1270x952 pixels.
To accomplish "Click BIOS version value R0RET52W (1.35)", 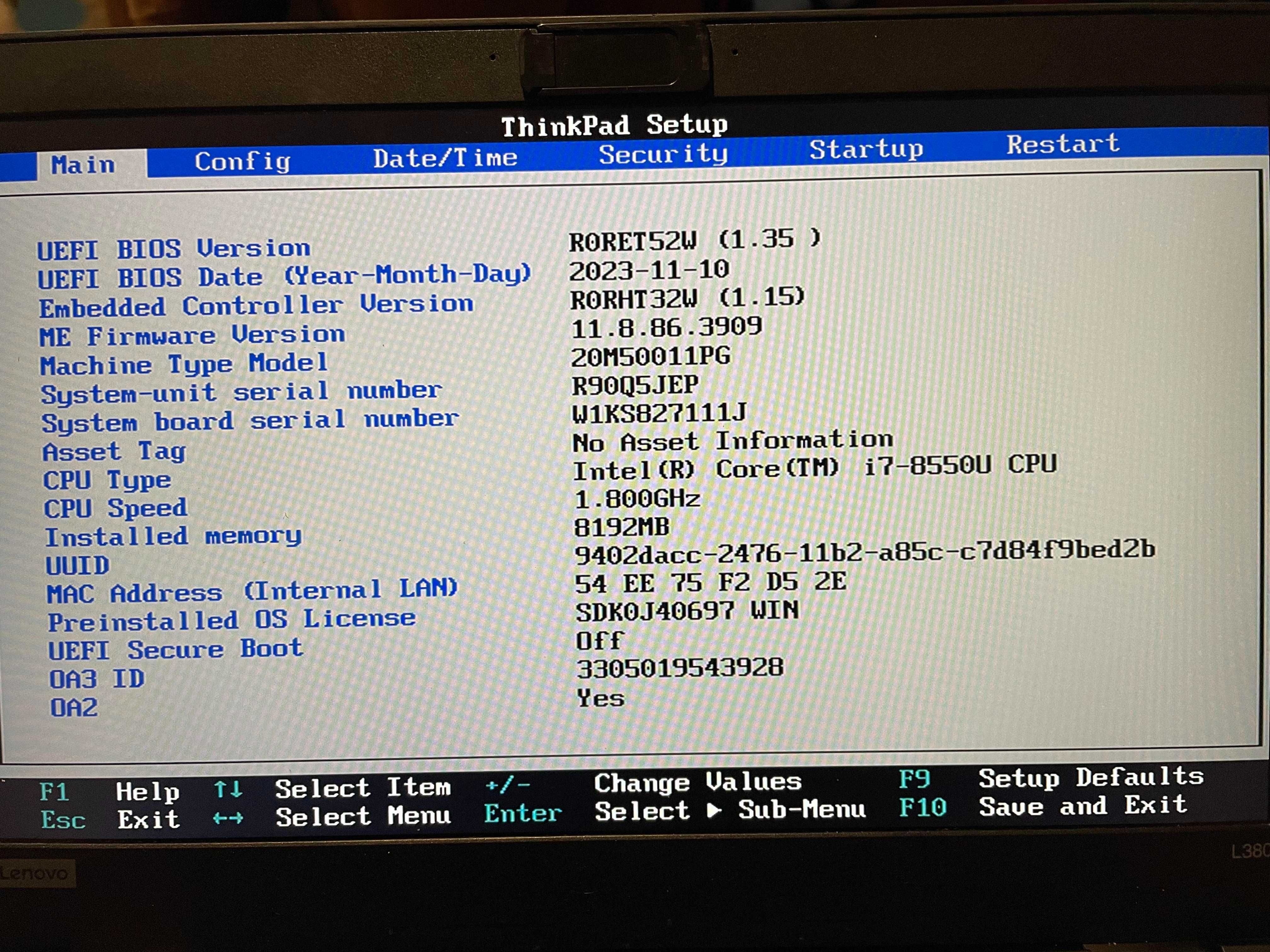I will click(695, 240).
